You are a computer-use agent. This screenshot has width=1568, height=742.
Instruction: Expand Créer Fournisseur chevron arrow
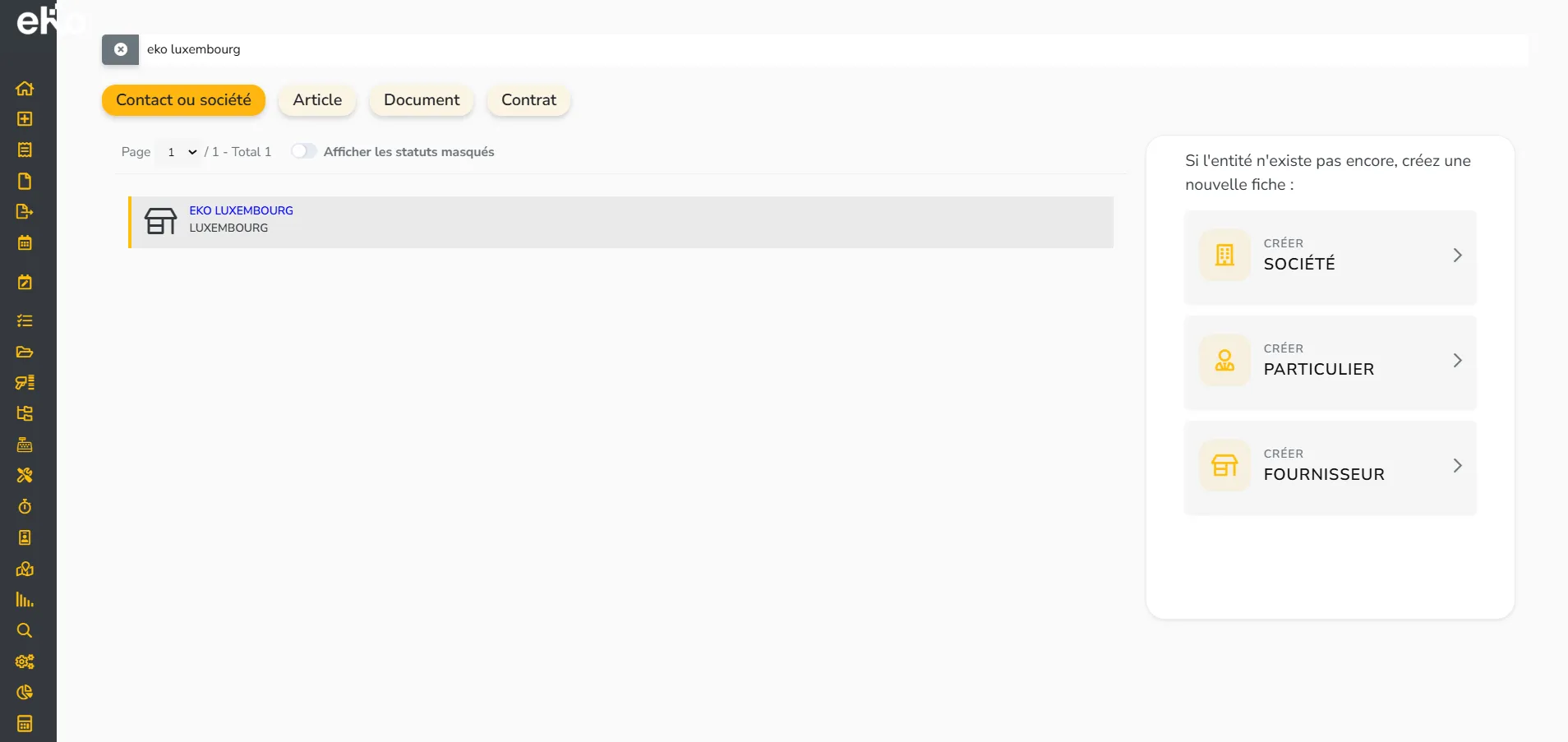1457,466
